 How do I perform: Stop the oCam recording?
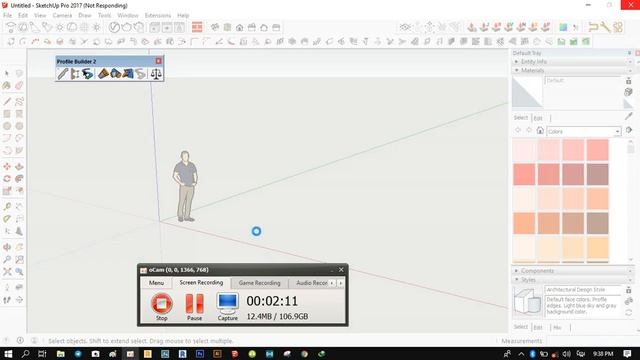[162, 307]
